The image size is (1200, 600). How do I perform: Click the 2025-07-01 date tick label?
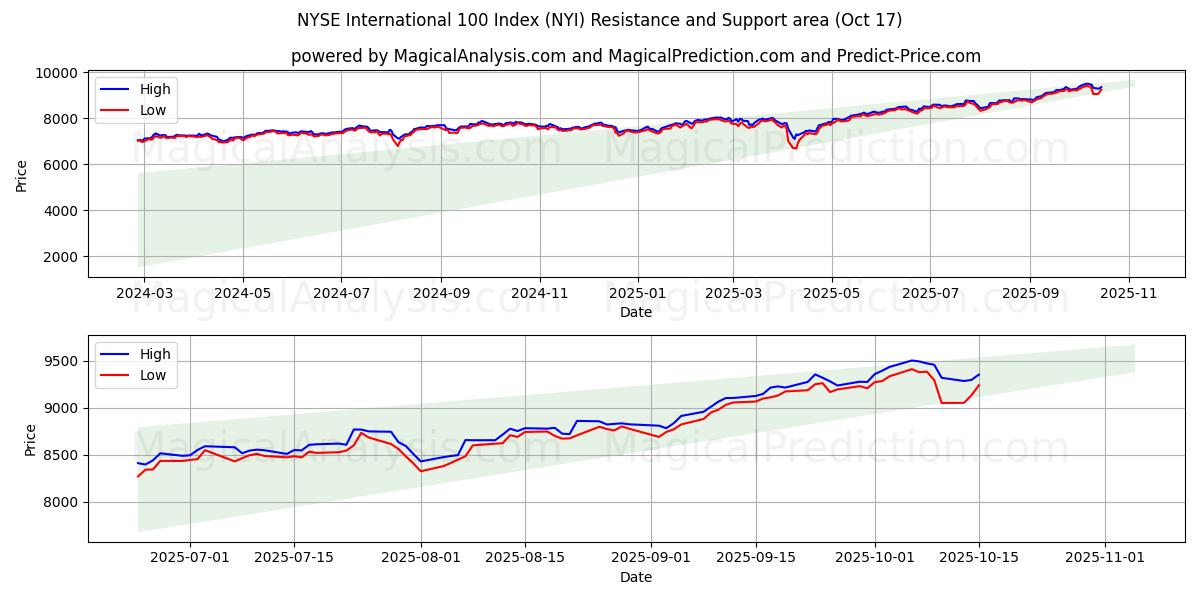190,559
